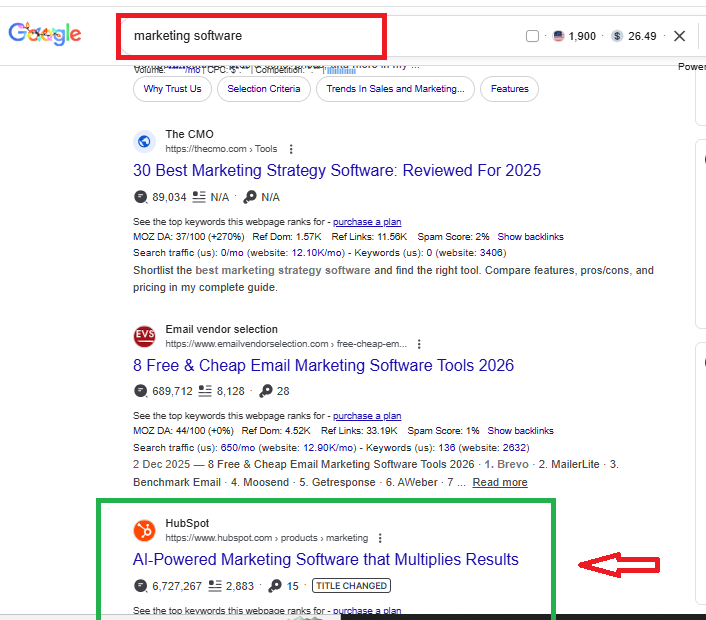Open 2632 website keywords link
The image size is (706, 620).
(514, 448)
